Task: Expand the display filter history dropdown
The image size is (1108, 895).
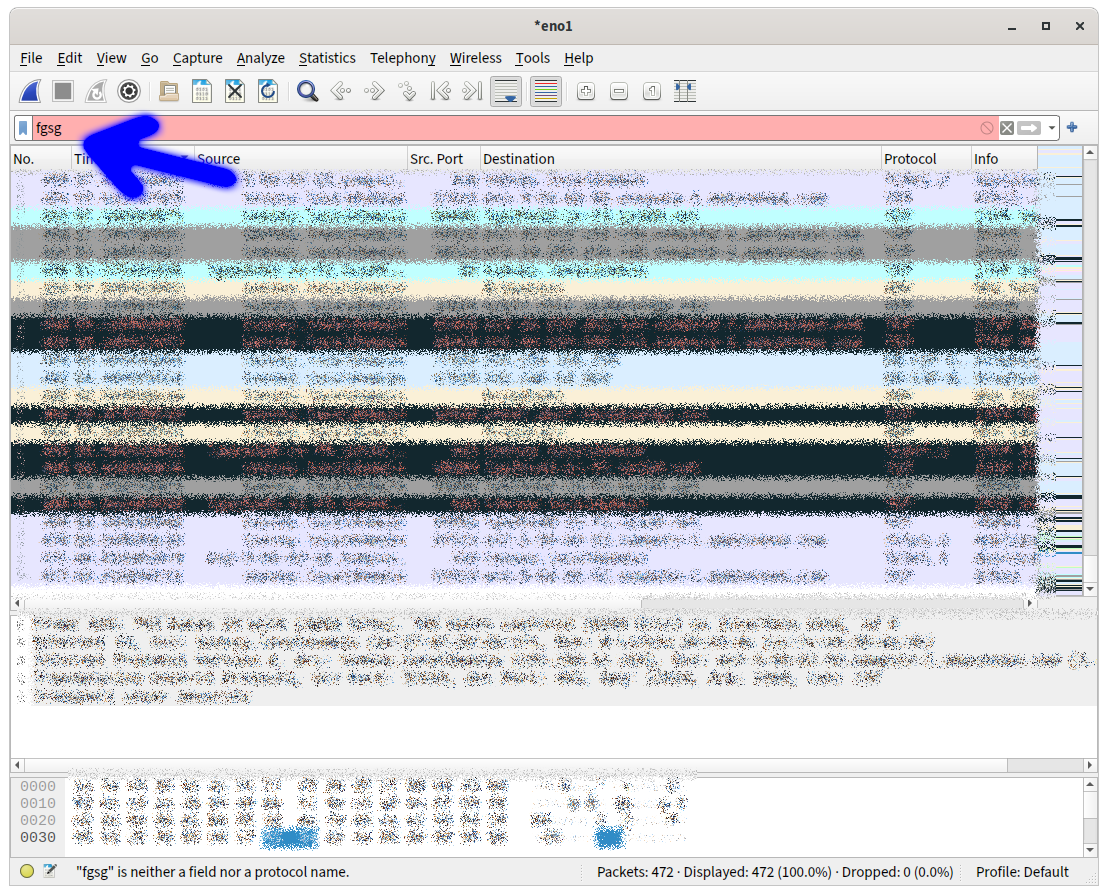Action: 1051,128
